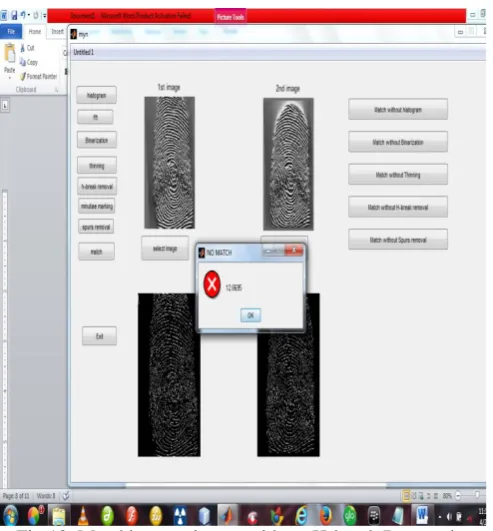Image resolution: width=493 pixels, height=531 pixels.
Task: Activate the Format Painter brush icon
Action: click(23, 77)
